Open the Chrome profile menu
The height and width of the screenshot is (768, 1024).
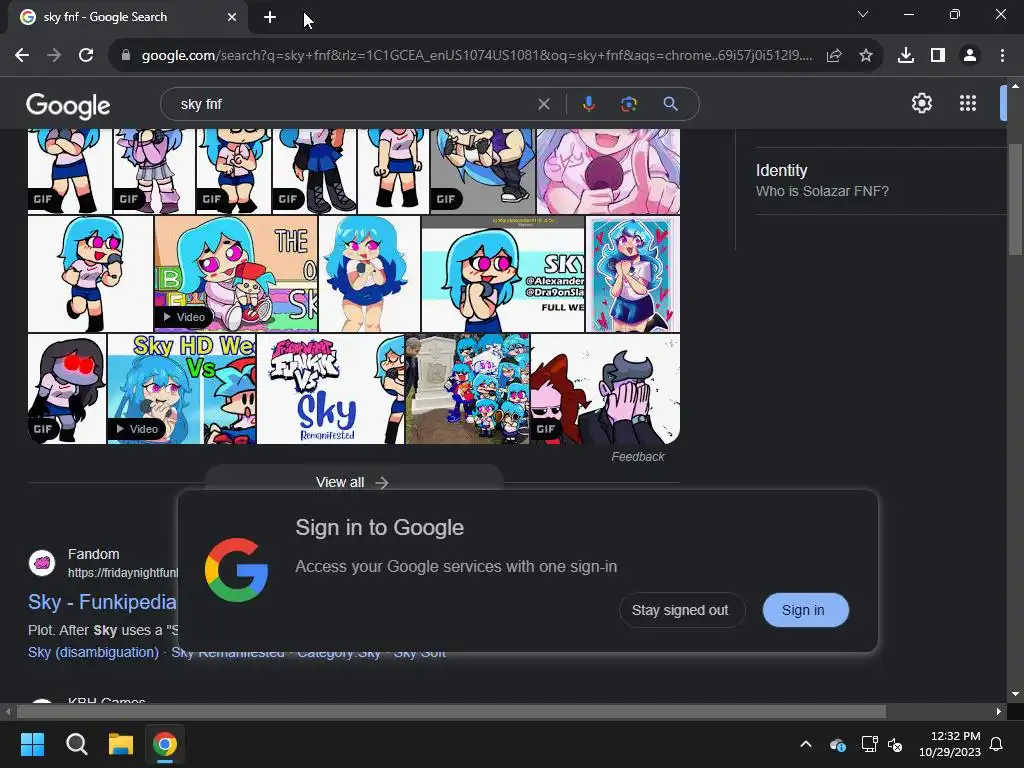(970, 56)
